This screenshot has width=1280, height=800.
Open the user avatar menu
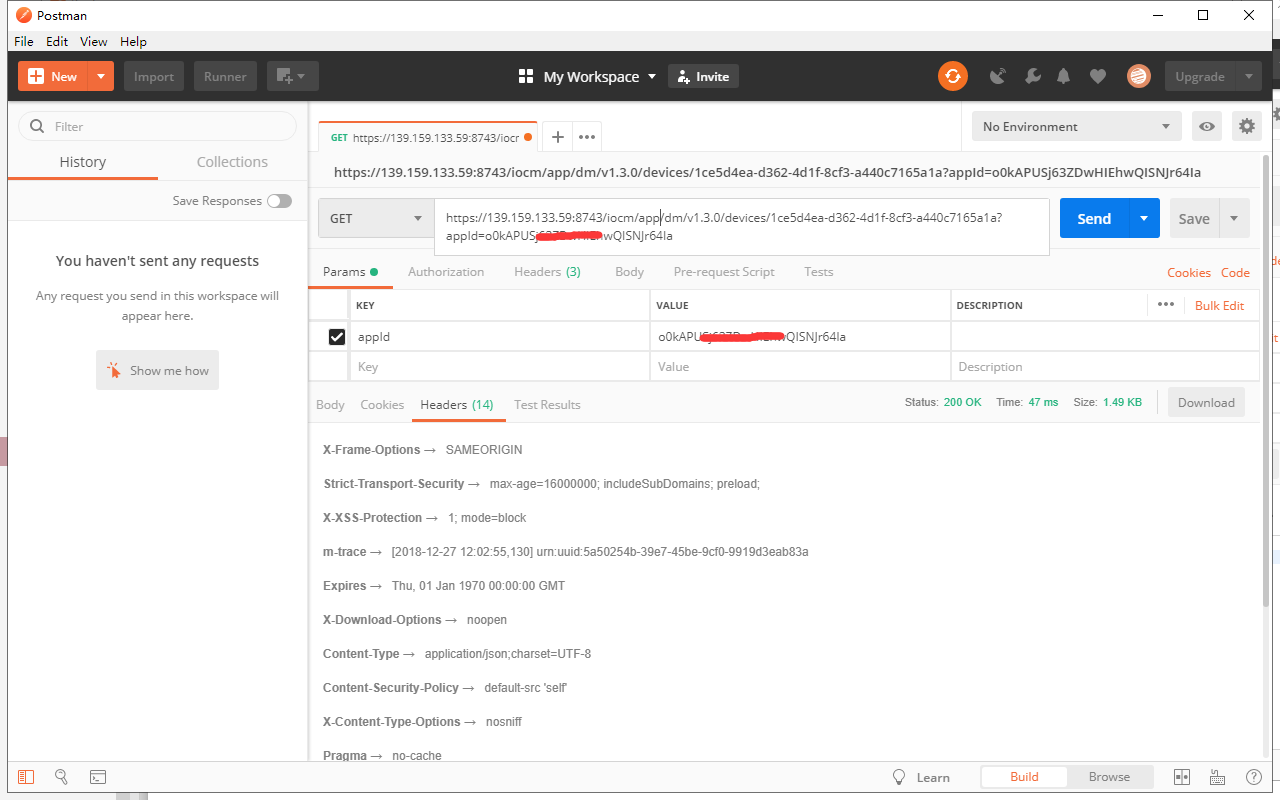[x=1138, y=76]
